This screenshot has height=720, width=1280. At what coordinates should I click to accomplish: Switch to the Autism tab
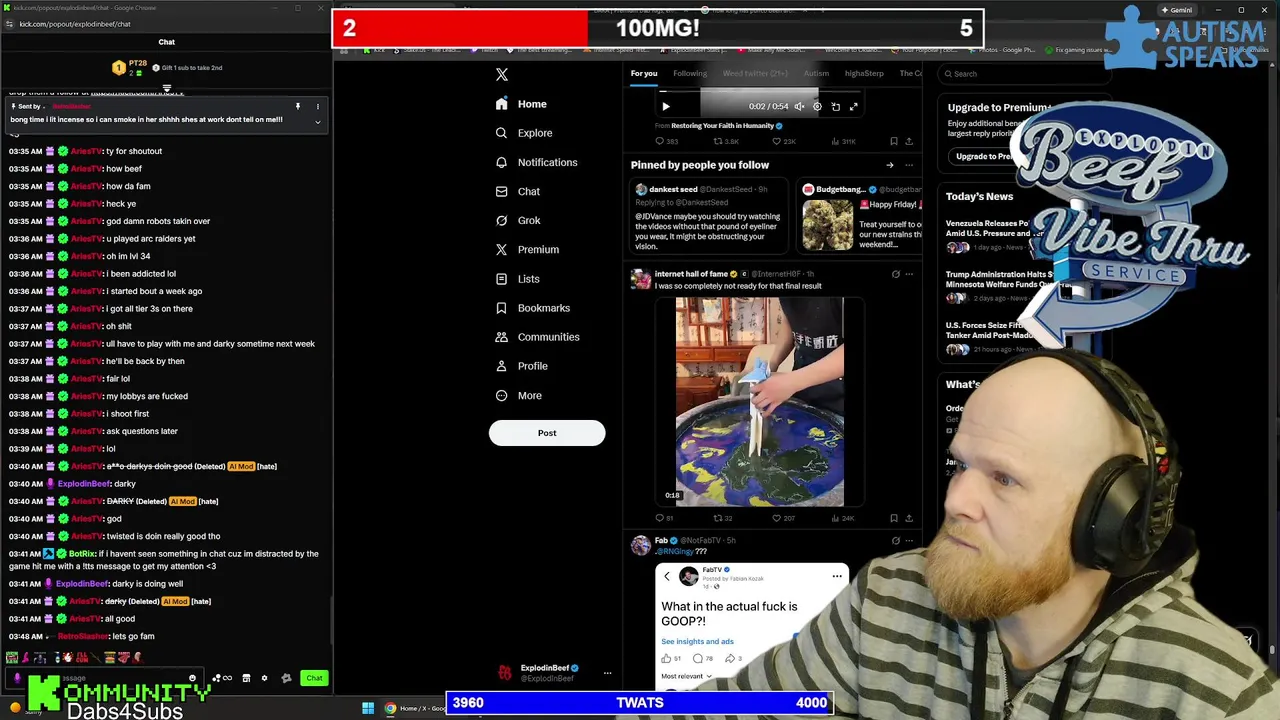coord(816,73)
